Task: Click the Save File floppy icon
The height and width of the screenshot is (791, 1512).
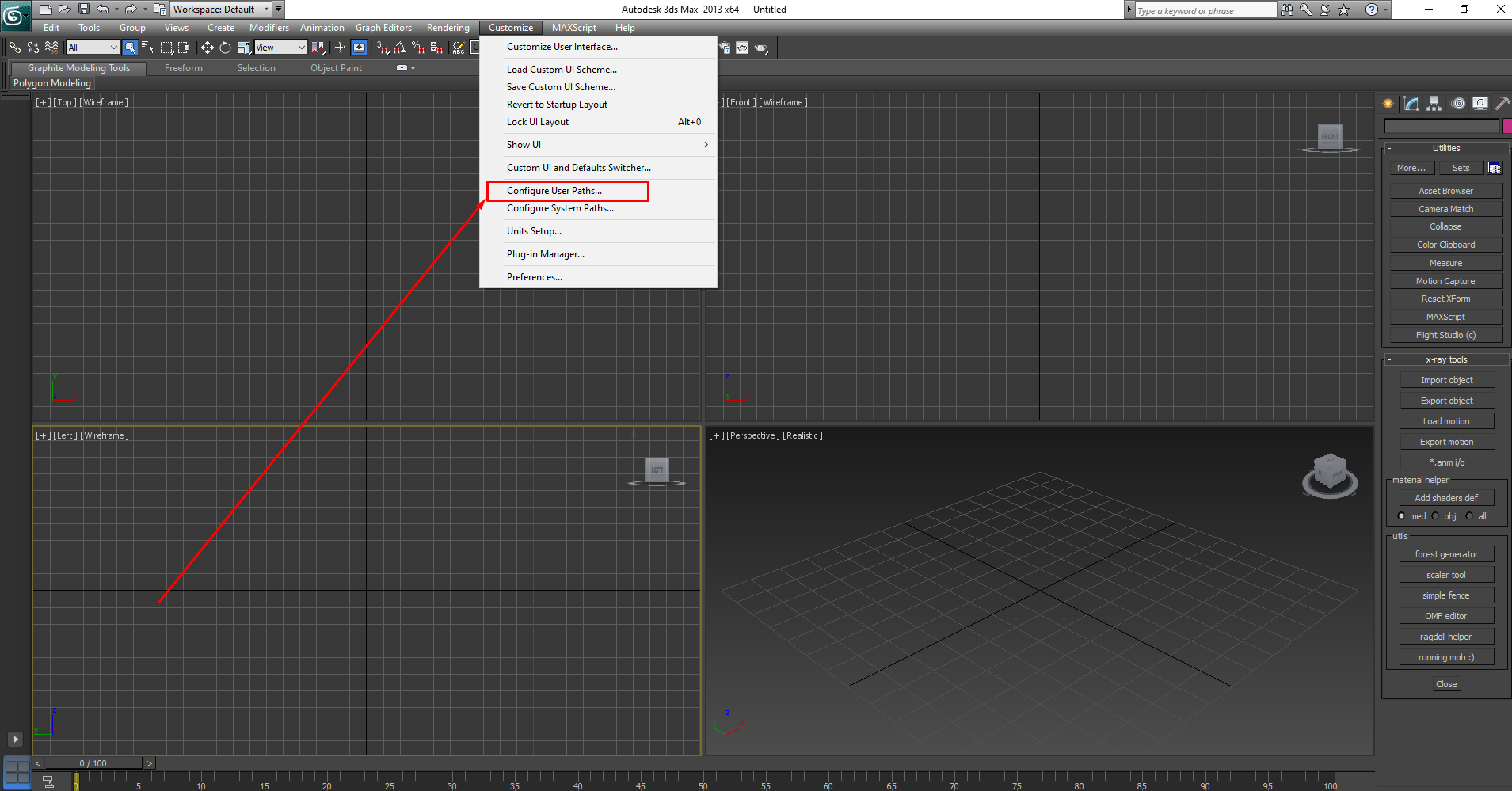Action: 84,10
